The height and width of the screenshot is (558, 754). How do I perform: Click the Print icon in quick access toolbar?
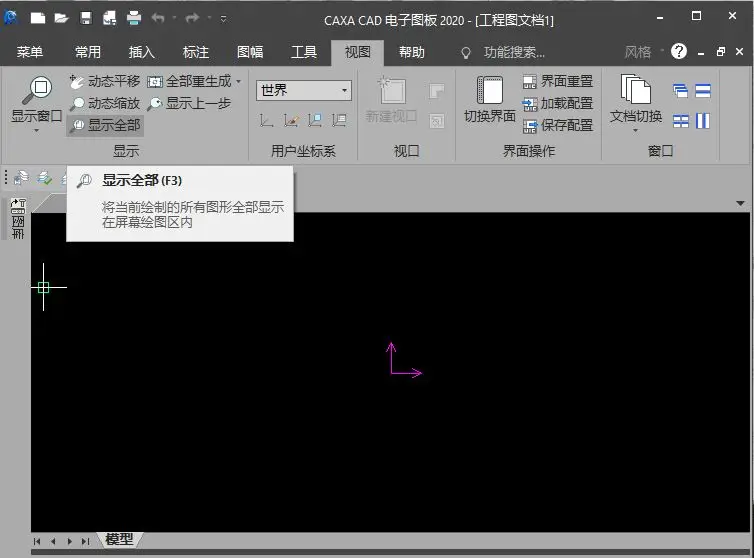tap(134, 18)
